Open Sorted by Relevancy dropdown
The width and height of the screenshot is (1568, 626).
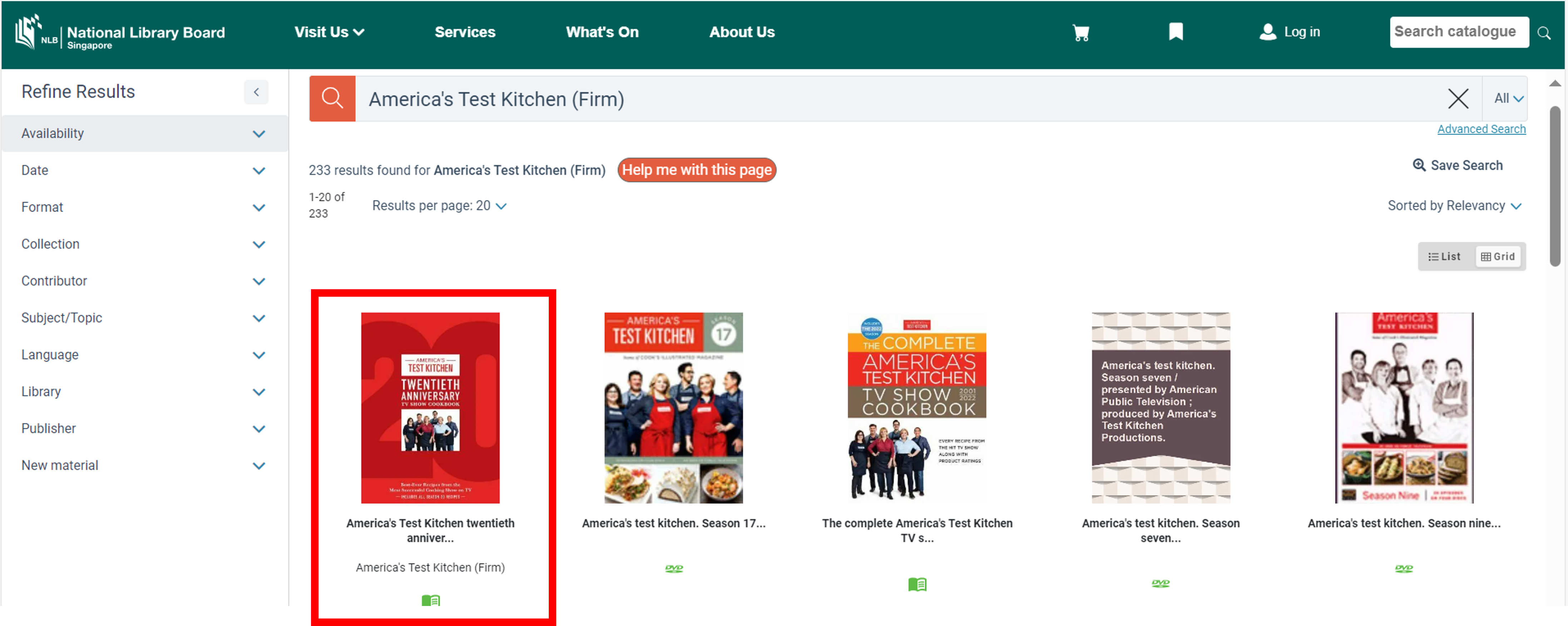point(1454,206)
